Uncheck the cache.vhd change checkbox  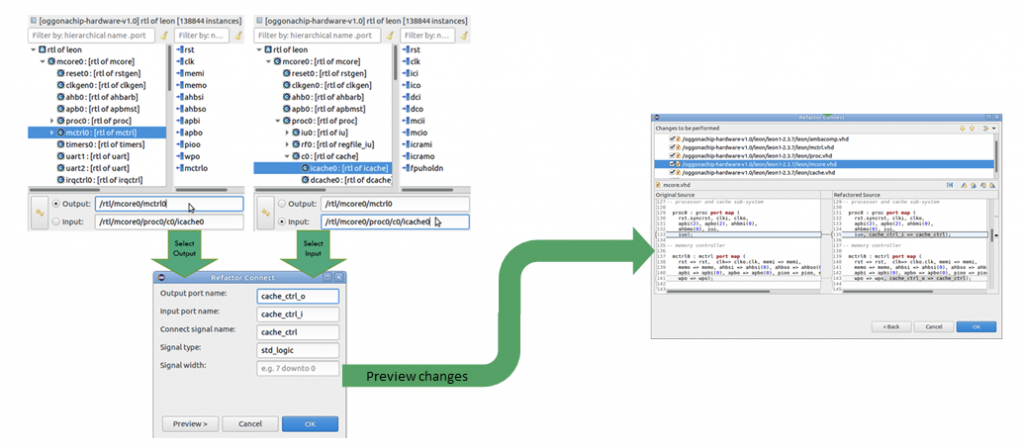(672, 172)
